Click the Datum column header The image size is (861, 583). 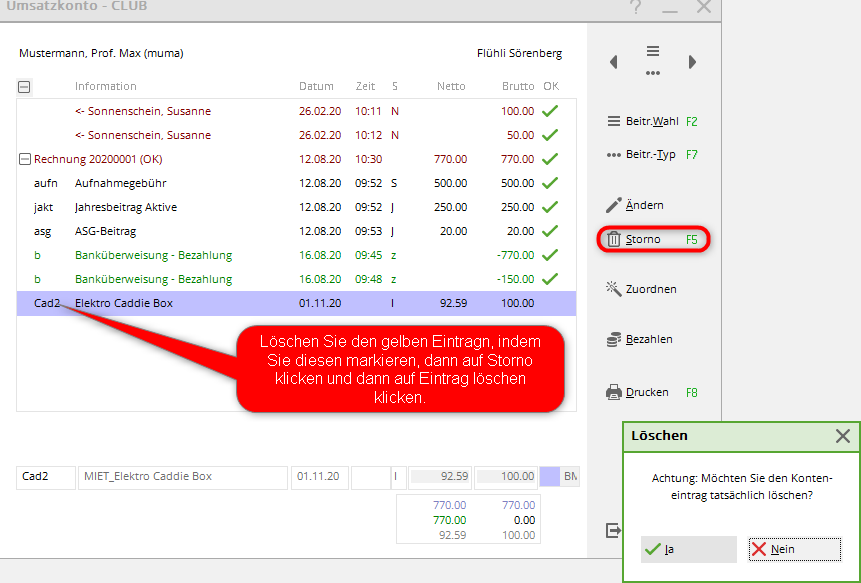tap(316, 86)
